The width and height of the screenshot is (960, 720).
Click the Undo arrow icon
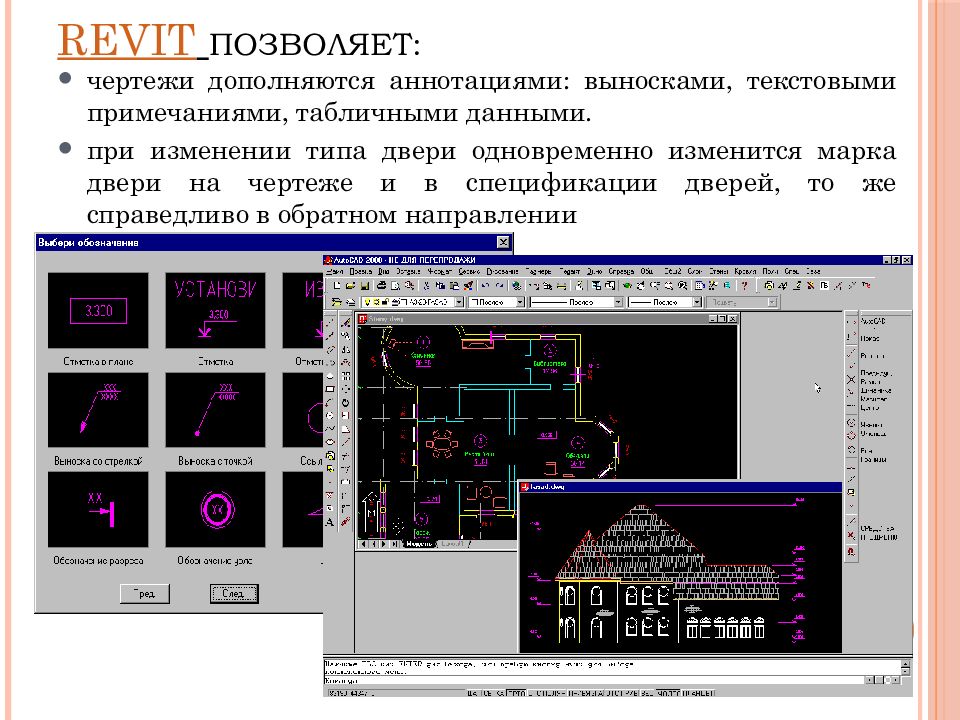[486, 285]
